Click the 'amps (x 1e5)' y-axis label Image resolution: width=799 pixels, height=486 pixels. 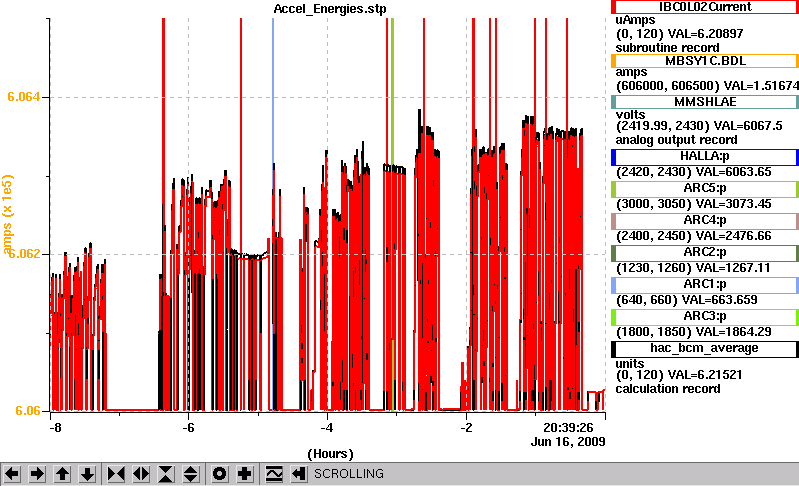click(7, 214)
